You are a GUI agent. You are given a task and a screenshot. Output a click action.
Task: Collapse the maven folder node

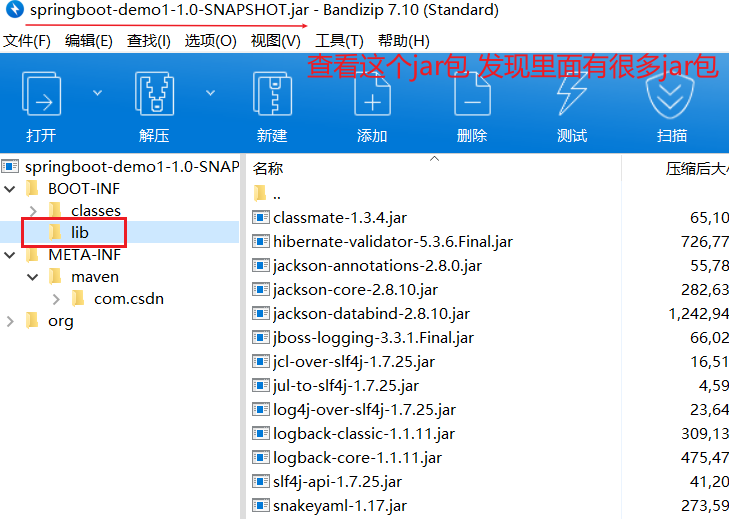coord(33,277)
